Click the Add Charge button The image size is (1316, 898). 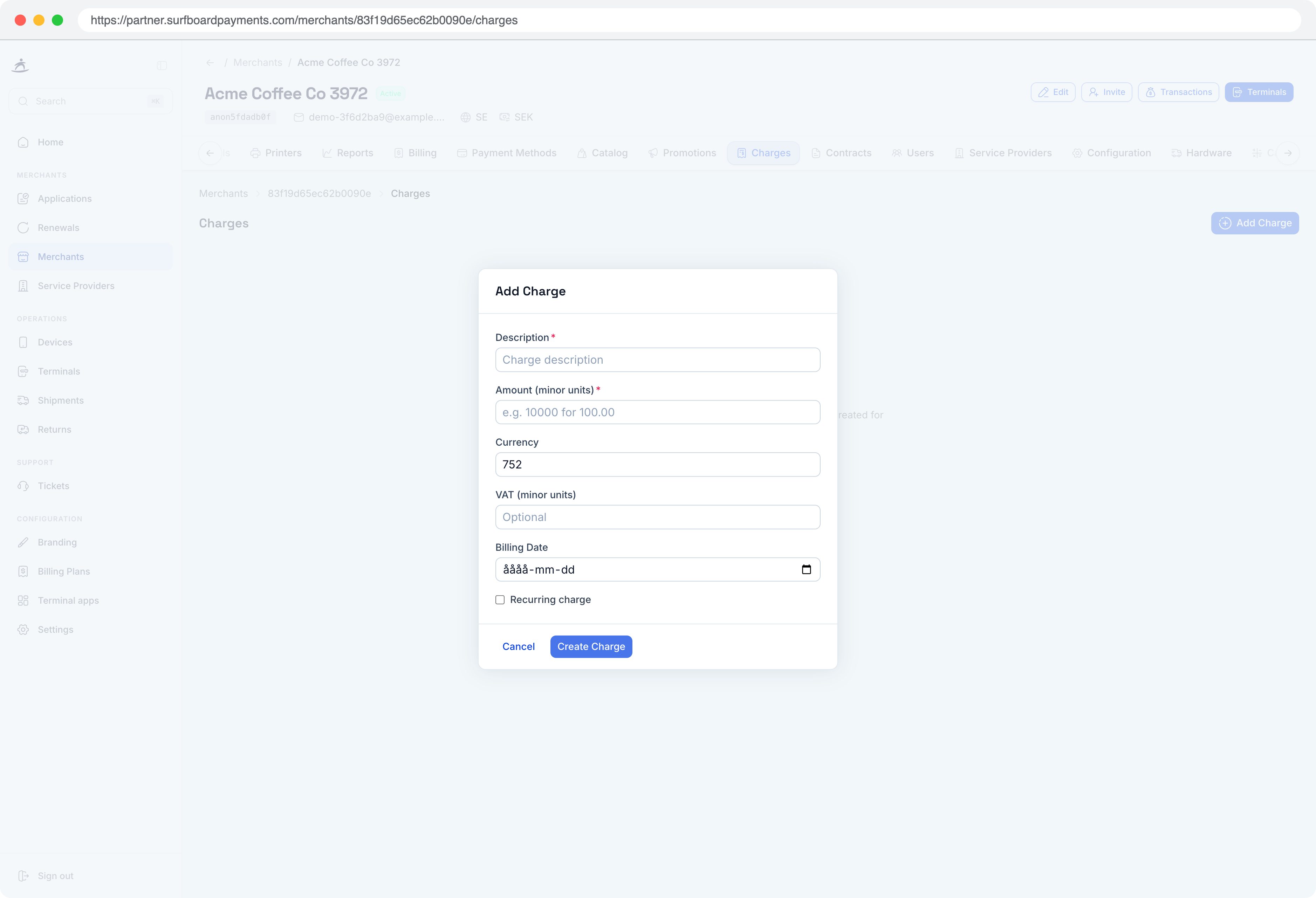[x=1255, y=223]
